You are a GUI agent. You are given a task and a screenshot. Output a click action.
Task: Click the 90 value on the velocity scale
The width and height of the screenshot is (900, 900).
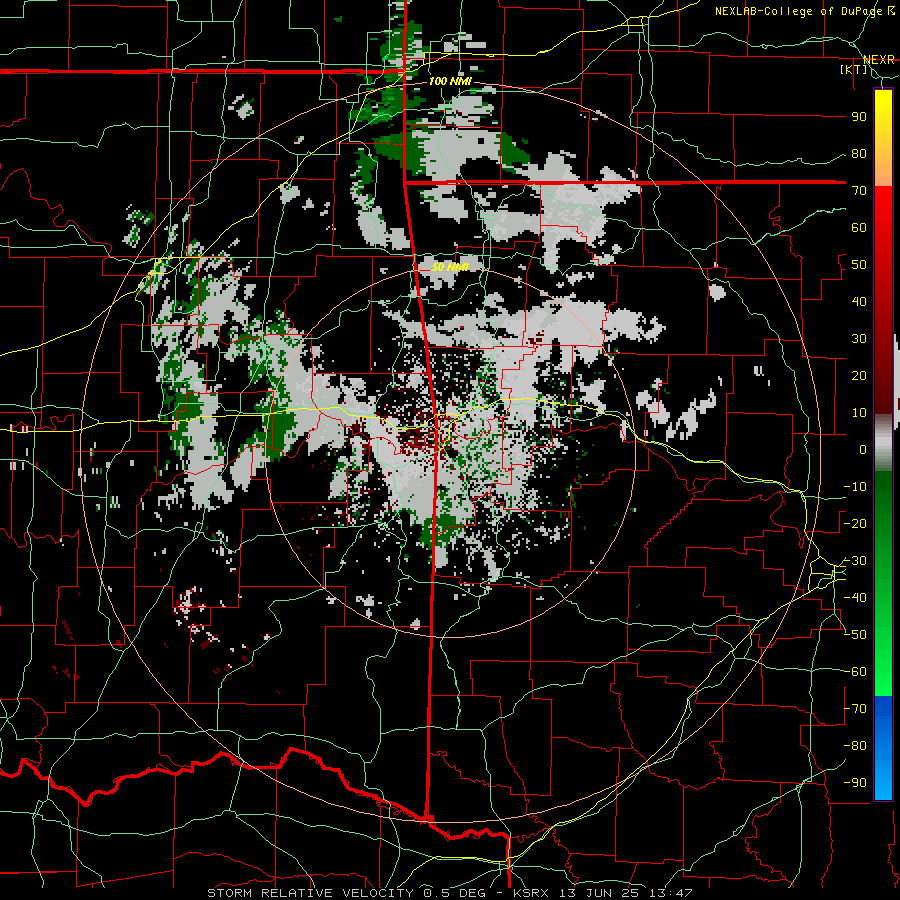pyautogui.click(x=859, y=117)
